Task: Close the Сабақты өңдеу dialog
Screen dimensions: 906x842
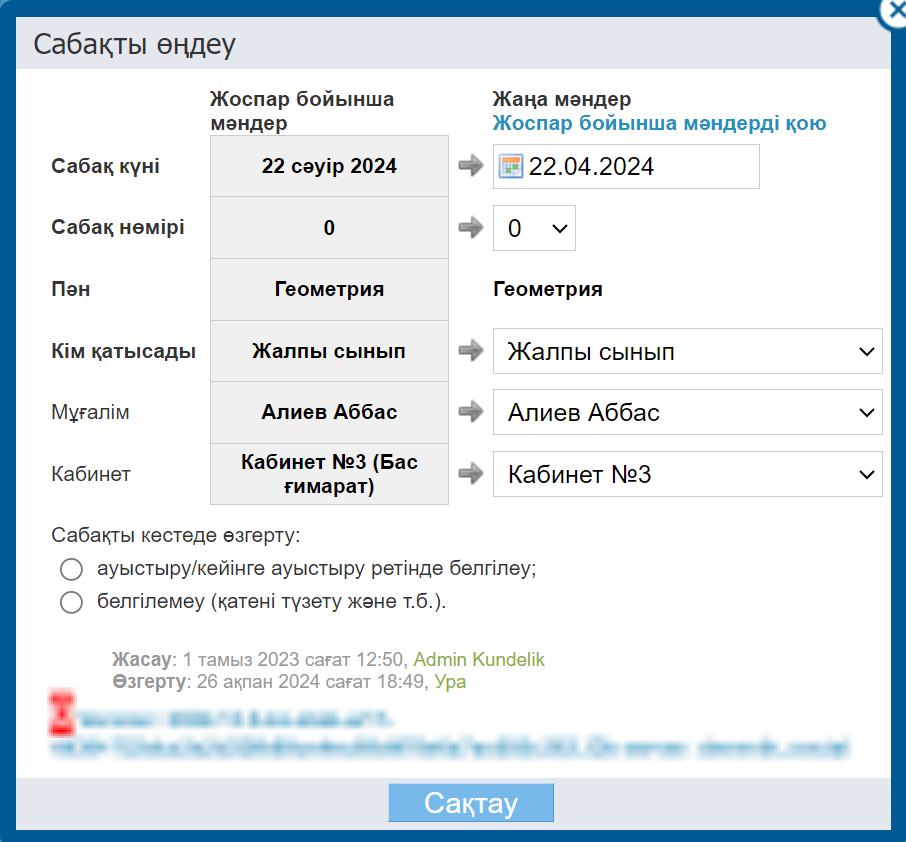Action: 894,10
